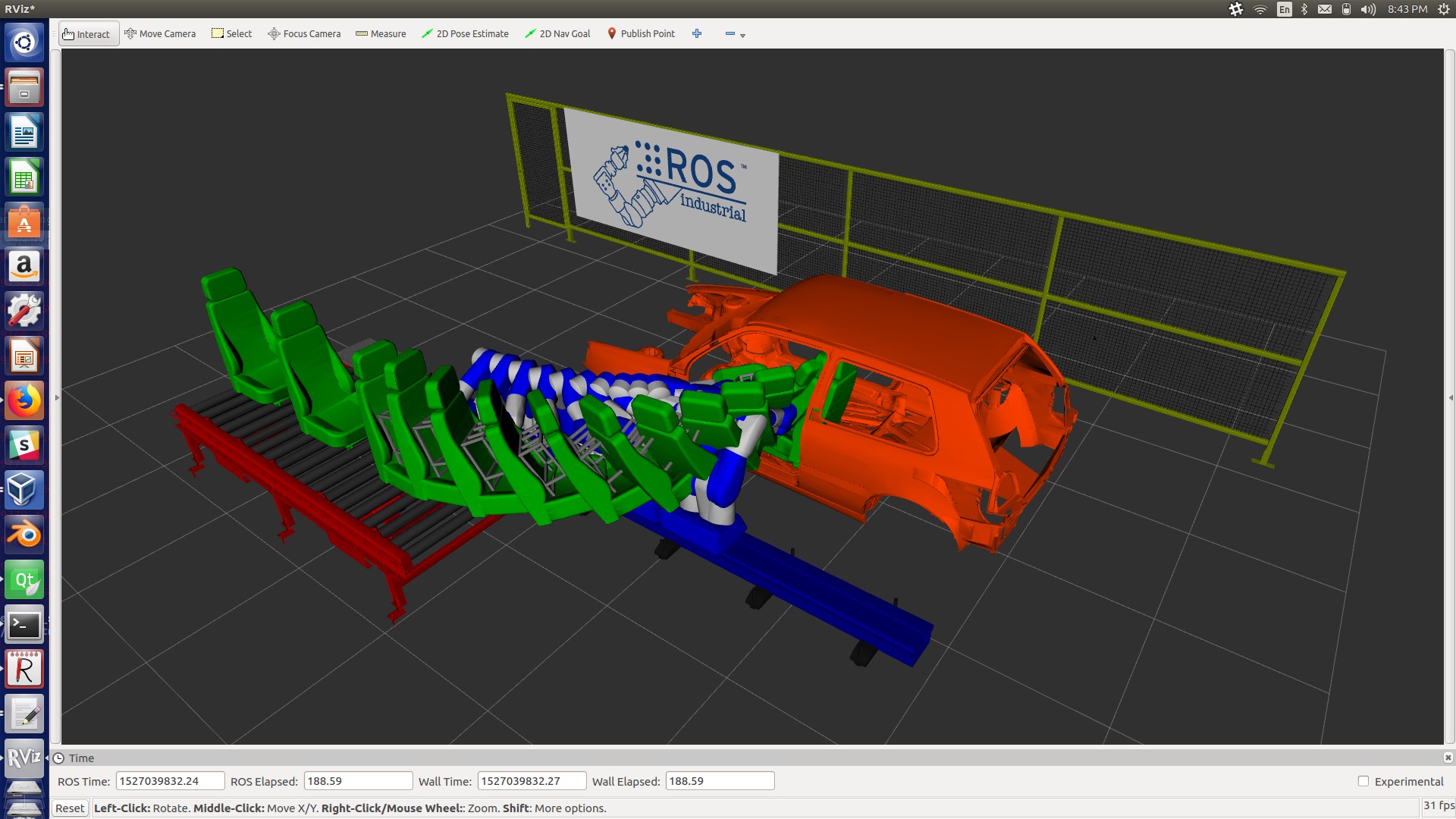Open Ubuntu dash search in launcher
Image resolution: width=1456 pixels, height=819 pixels.
tap(24, 42)
